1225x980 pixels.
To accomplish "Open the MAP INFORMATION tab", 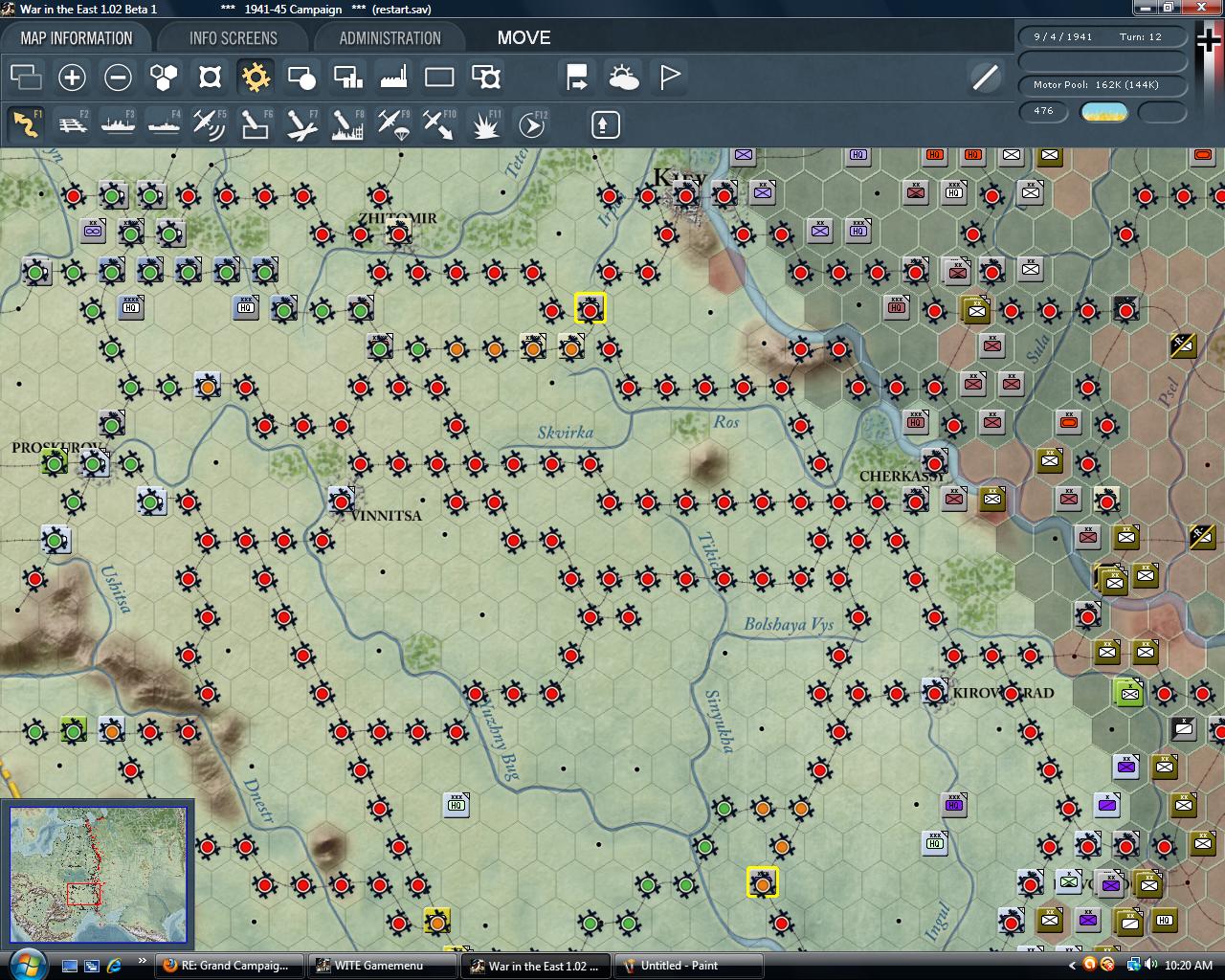I will click(x=77, y=38).
